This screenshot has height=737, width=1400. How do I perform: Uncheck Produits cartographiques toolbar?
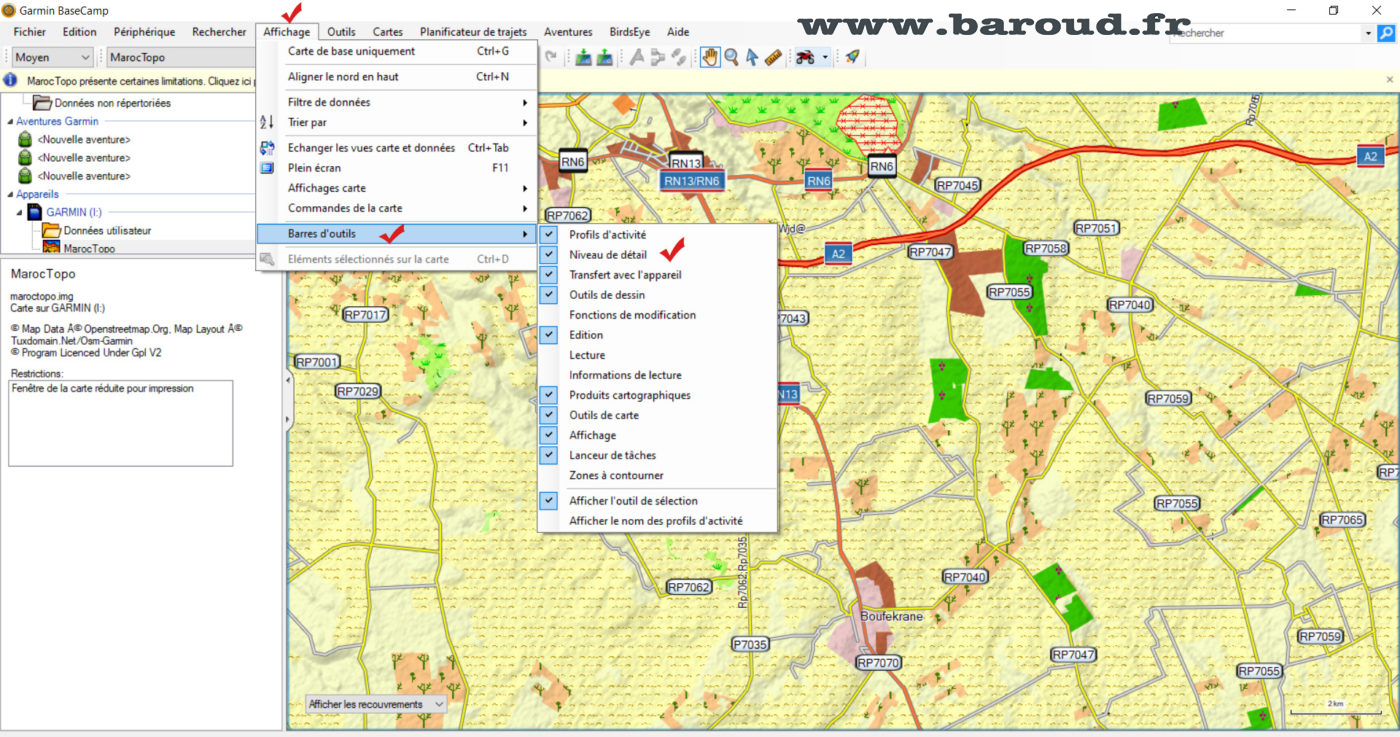click(x=548, y=395)
